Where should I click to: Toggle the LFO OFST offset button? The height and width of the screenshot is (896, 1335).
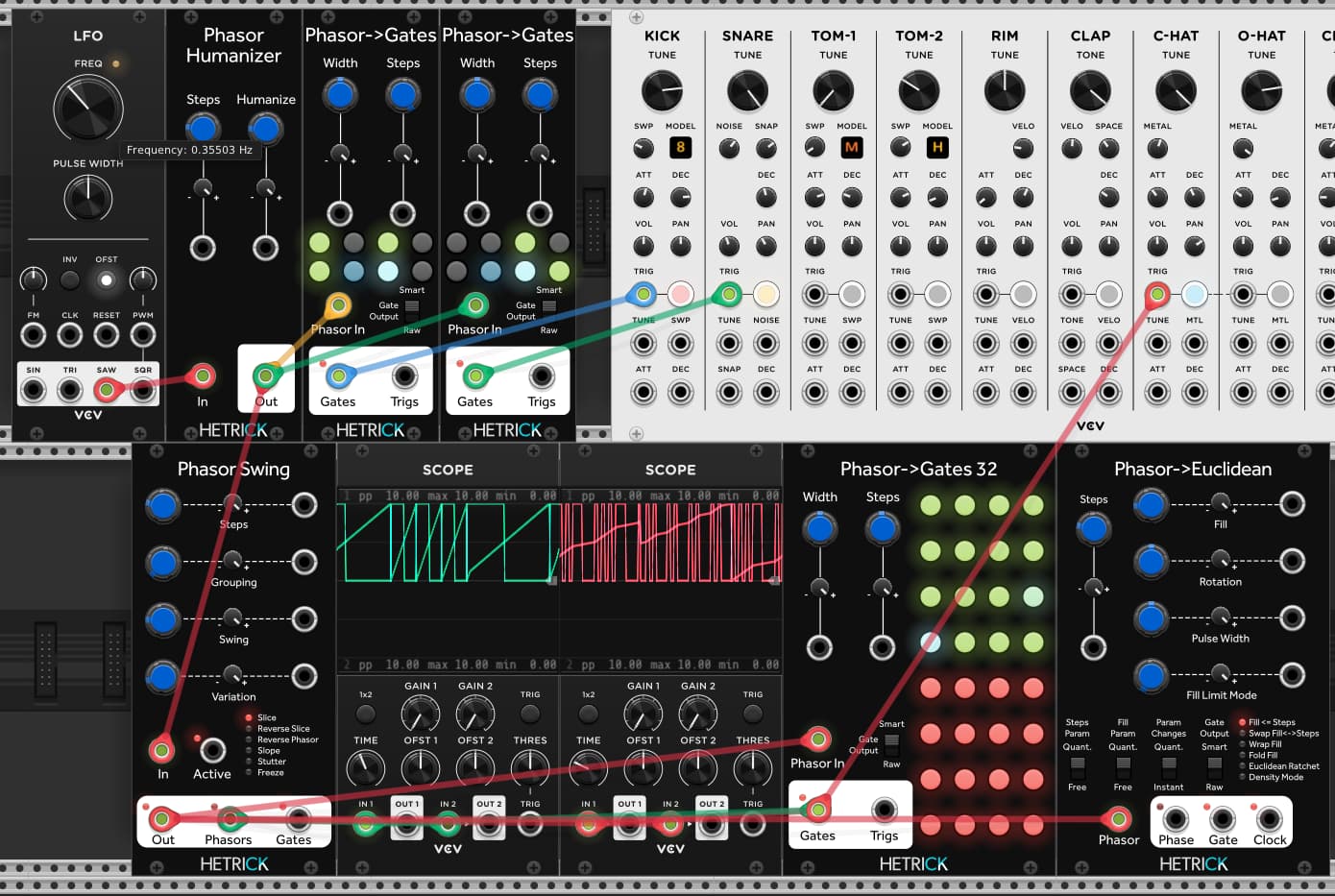(x=107, y=280)
